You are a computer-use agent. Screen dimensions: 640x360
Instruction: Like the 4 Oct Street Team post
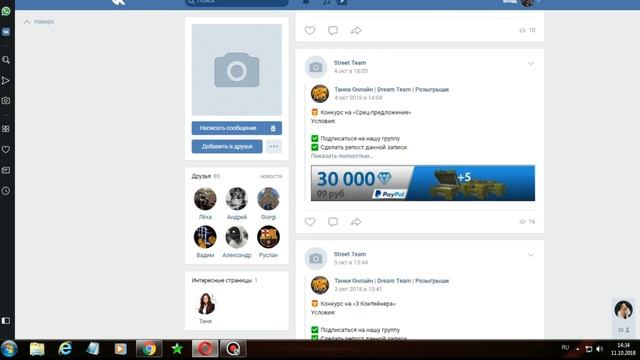click(x=310, y=222)
